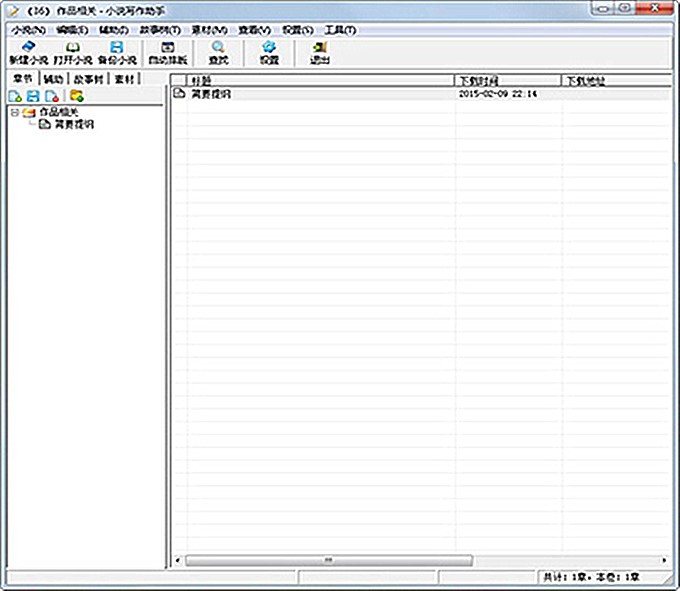The height and width of the screenshot is (591, 680).
Task: Click the app pencil icon in the title bar
Action: 13,10
